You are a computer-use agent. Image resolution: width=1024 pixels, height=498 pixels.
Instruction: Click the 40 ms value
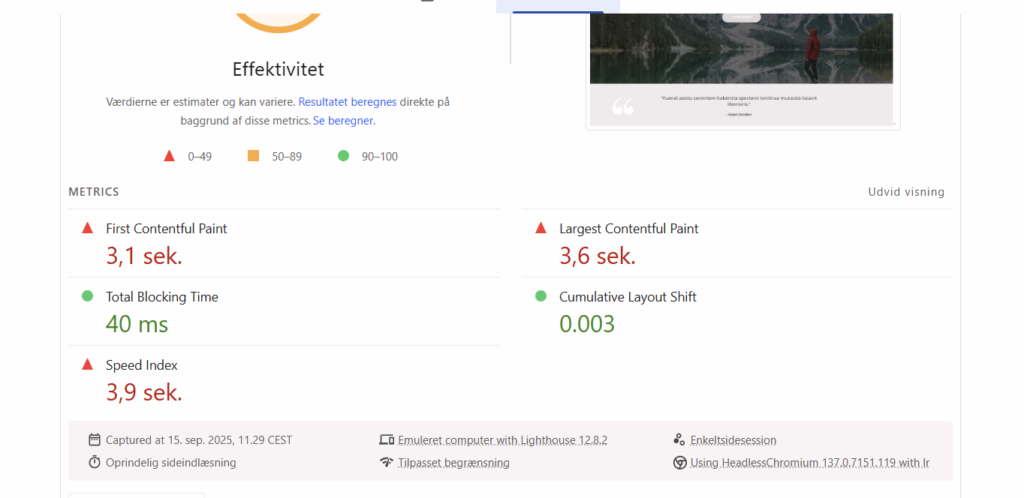[137, 324]
